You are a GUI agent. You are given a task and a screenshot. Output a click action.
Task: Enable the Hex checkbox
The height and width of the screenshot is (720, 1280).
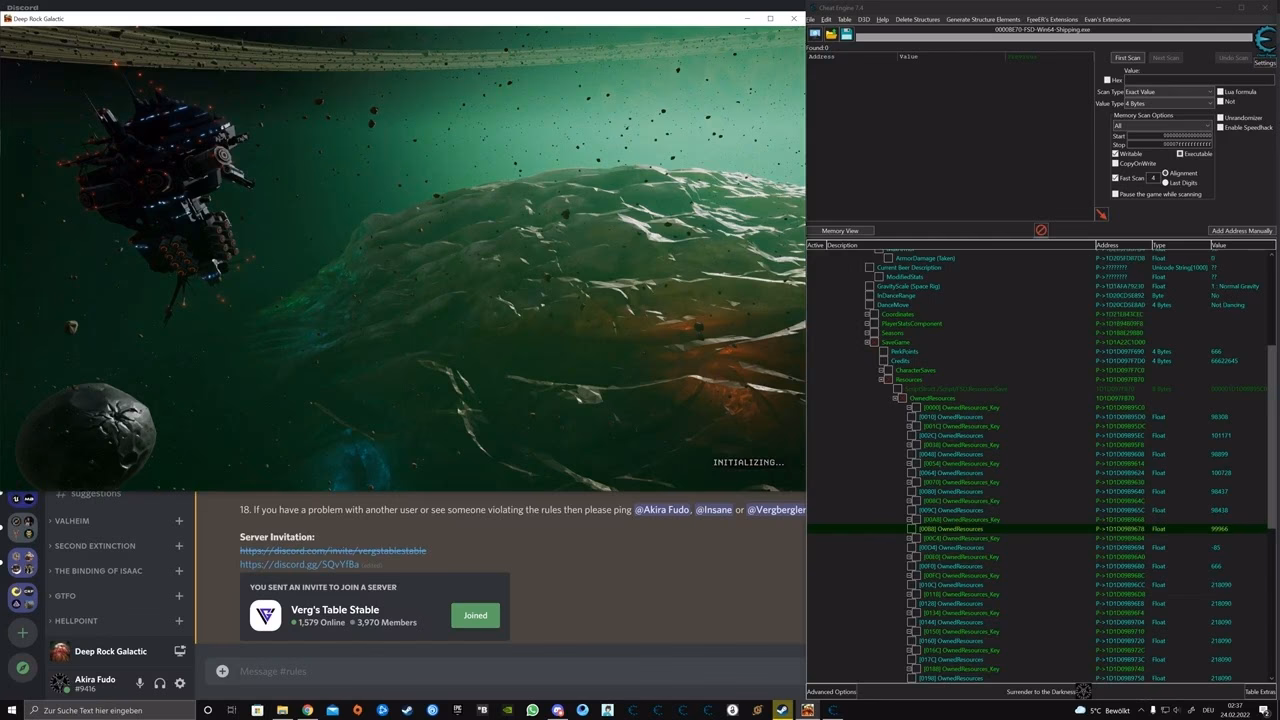[1107, 80]
